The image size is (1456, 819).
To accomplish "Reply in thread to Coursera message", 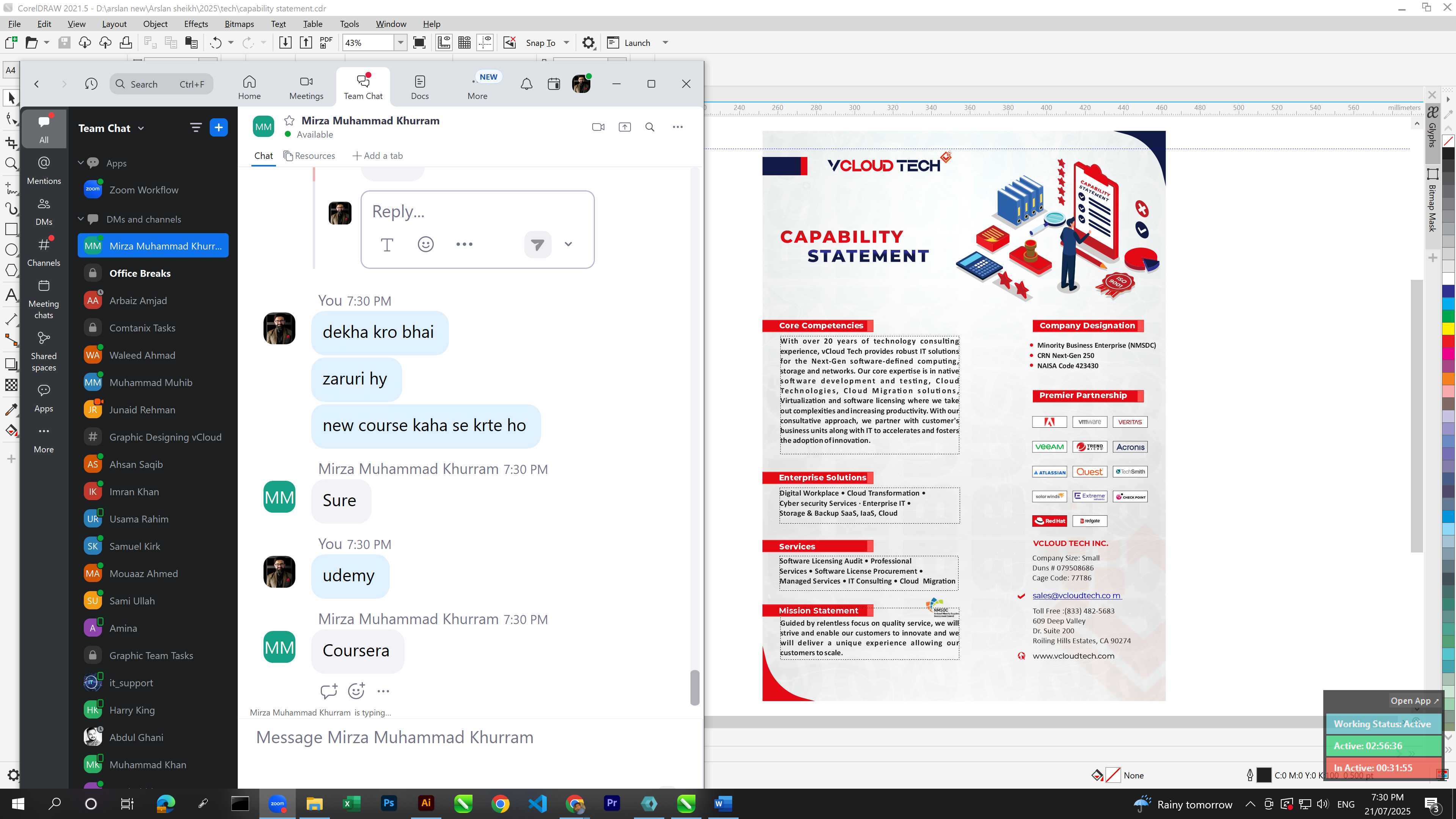I will point(328,691).
